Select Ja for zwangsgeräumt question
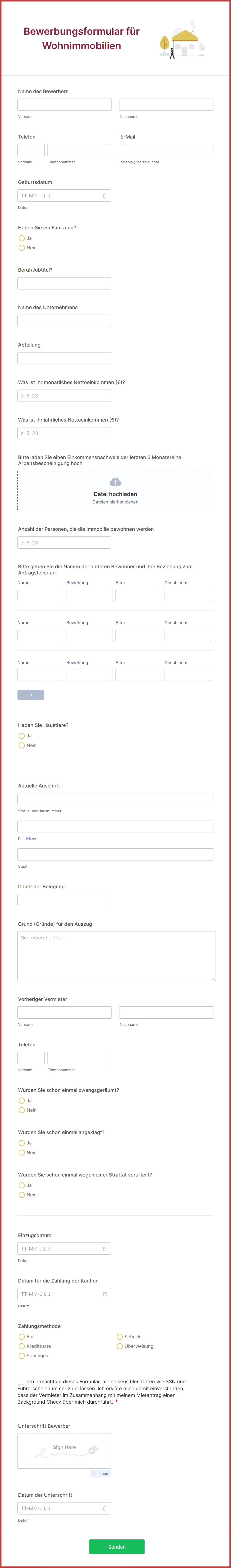The image size is (231, 1568). coord(21,1101)
